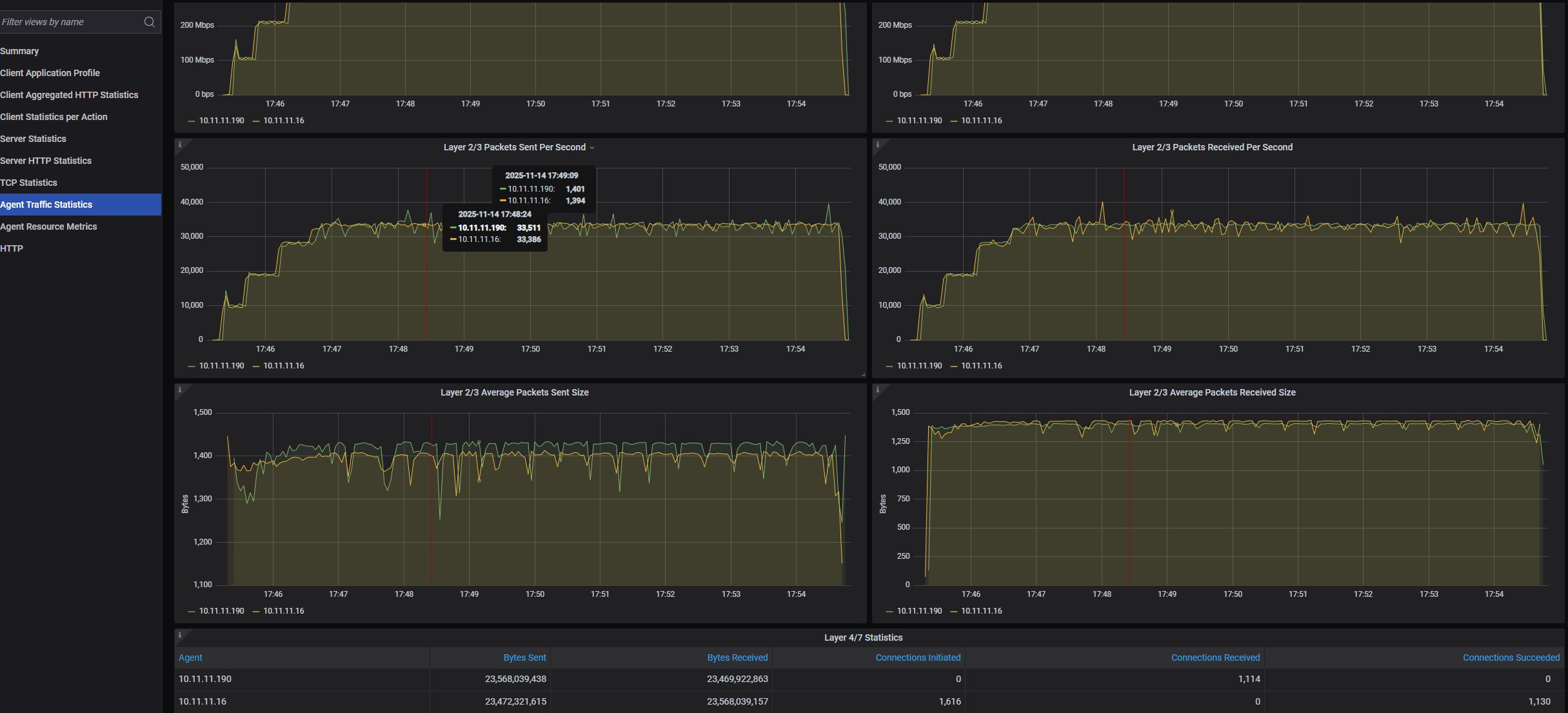Image resolution: width=1568 pixels, height=713 pixels.
Task: Switch to Agent Resource Metrics view
Action: coord(48,226)
